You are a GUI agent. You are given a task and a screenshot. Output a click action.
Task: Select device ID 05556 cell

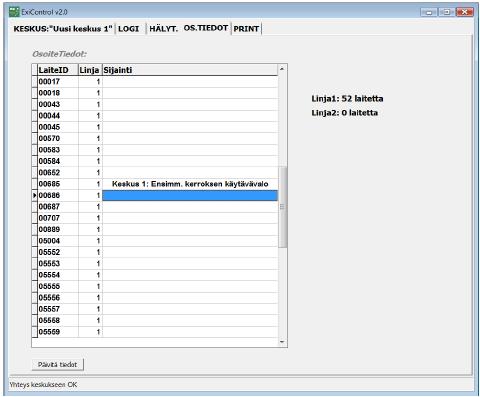coord(58,298)
